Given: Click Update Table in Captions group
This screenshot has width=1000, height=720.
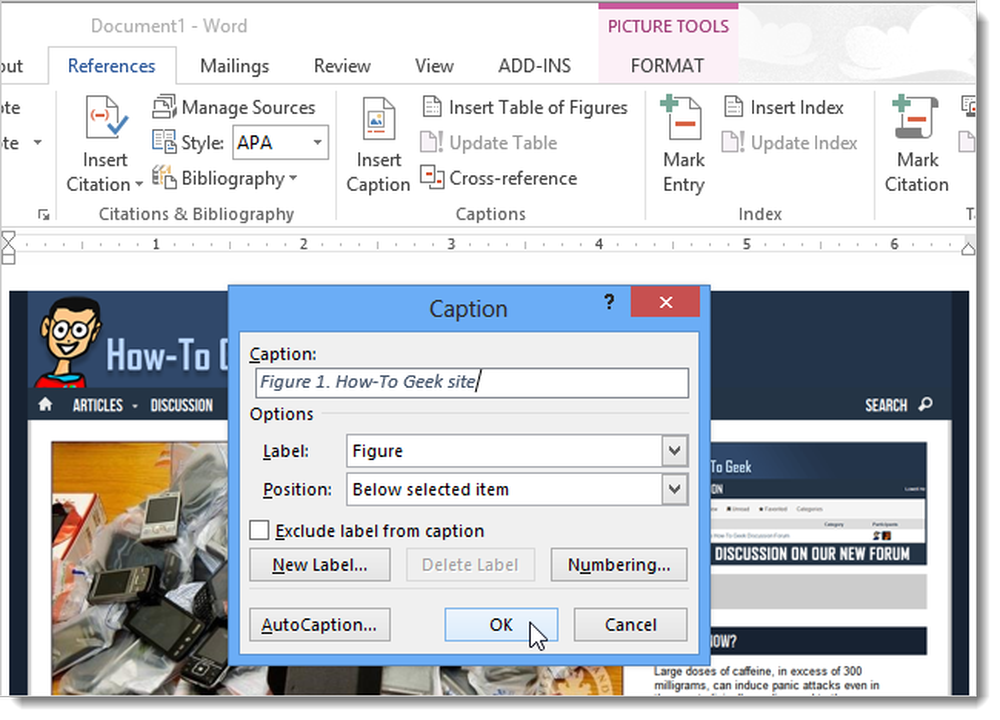Looking at the screenshot, I should tap(489, 143).
